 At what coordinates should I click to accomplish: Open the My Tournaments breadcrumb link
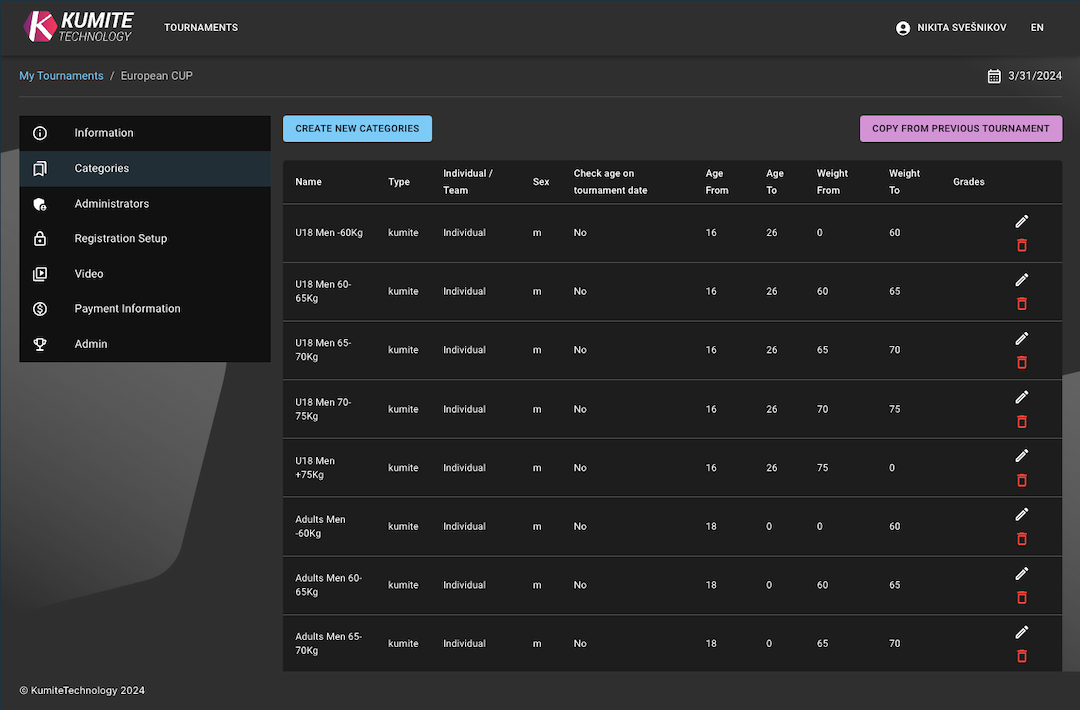pos(61,75)
